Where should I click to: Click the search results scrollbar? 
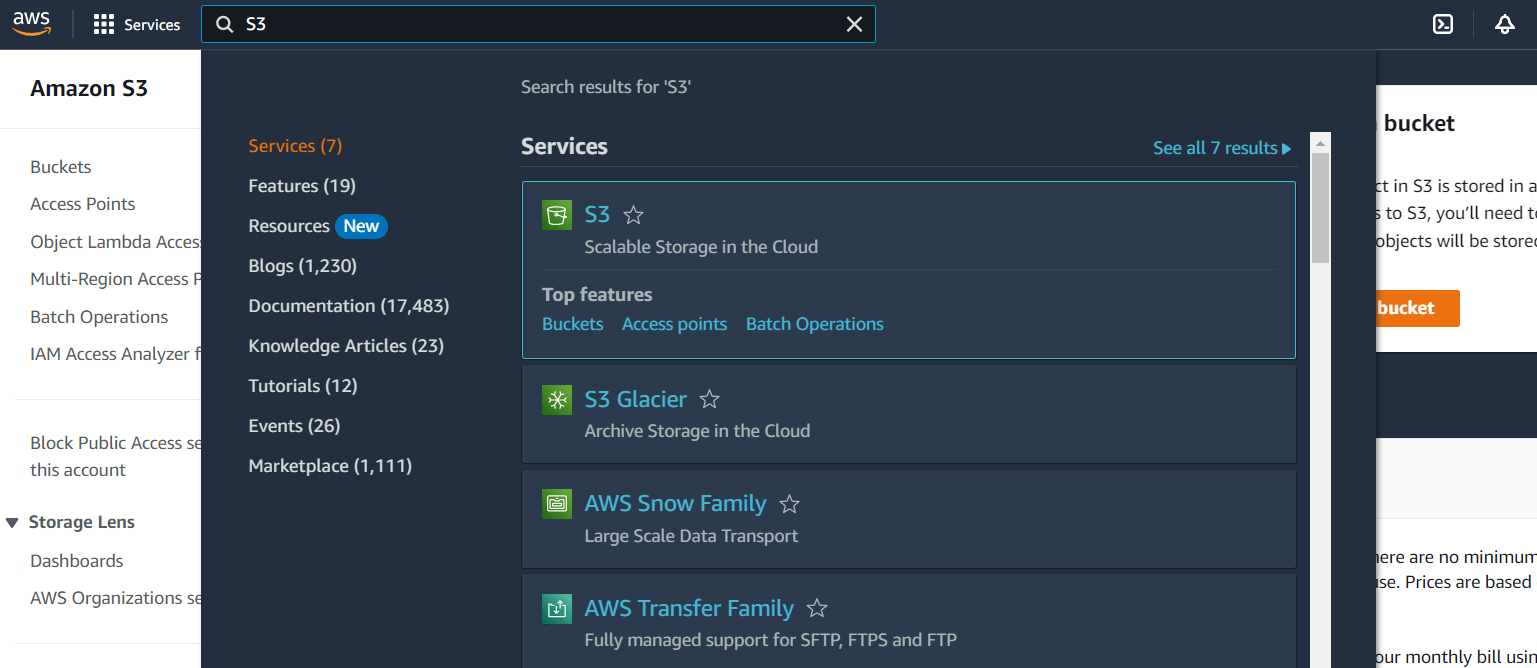pos(1321,200)
